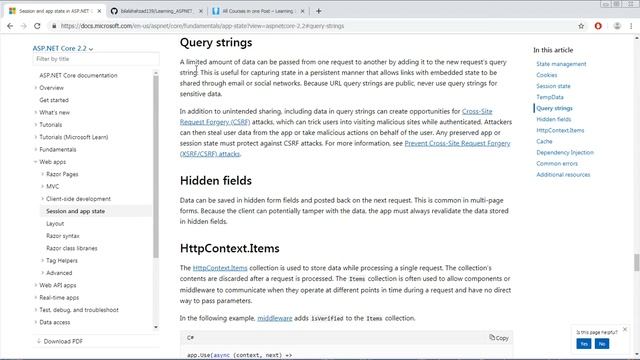The width and height of the screenshot is (640, 360).
Task: Expand the Tutorials tree node
Action: click(x=36, y=124)
